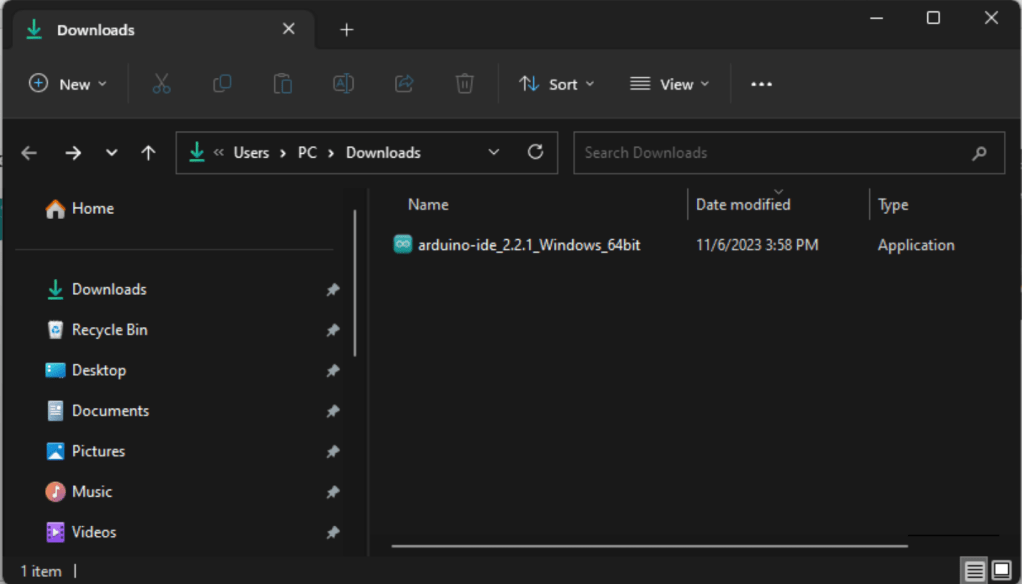The image size is (1024, 584).
Task: Click the Rename icon in toolbar
Action: click(x=343, y=84)
